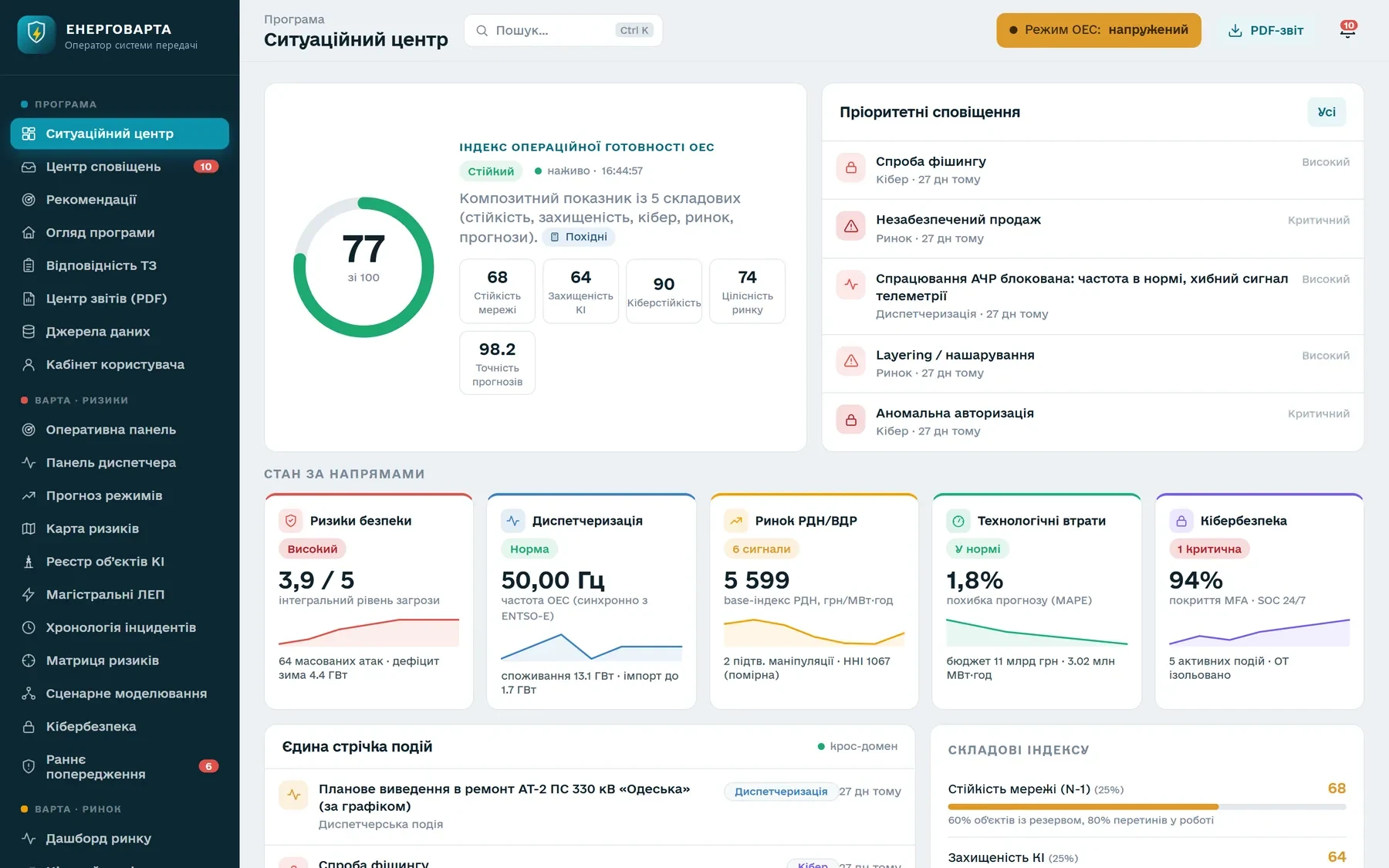Click the Кібербезпека 94% trend chart
1389x868 pixels.
pyautogui.click(x=1259, y=631)
